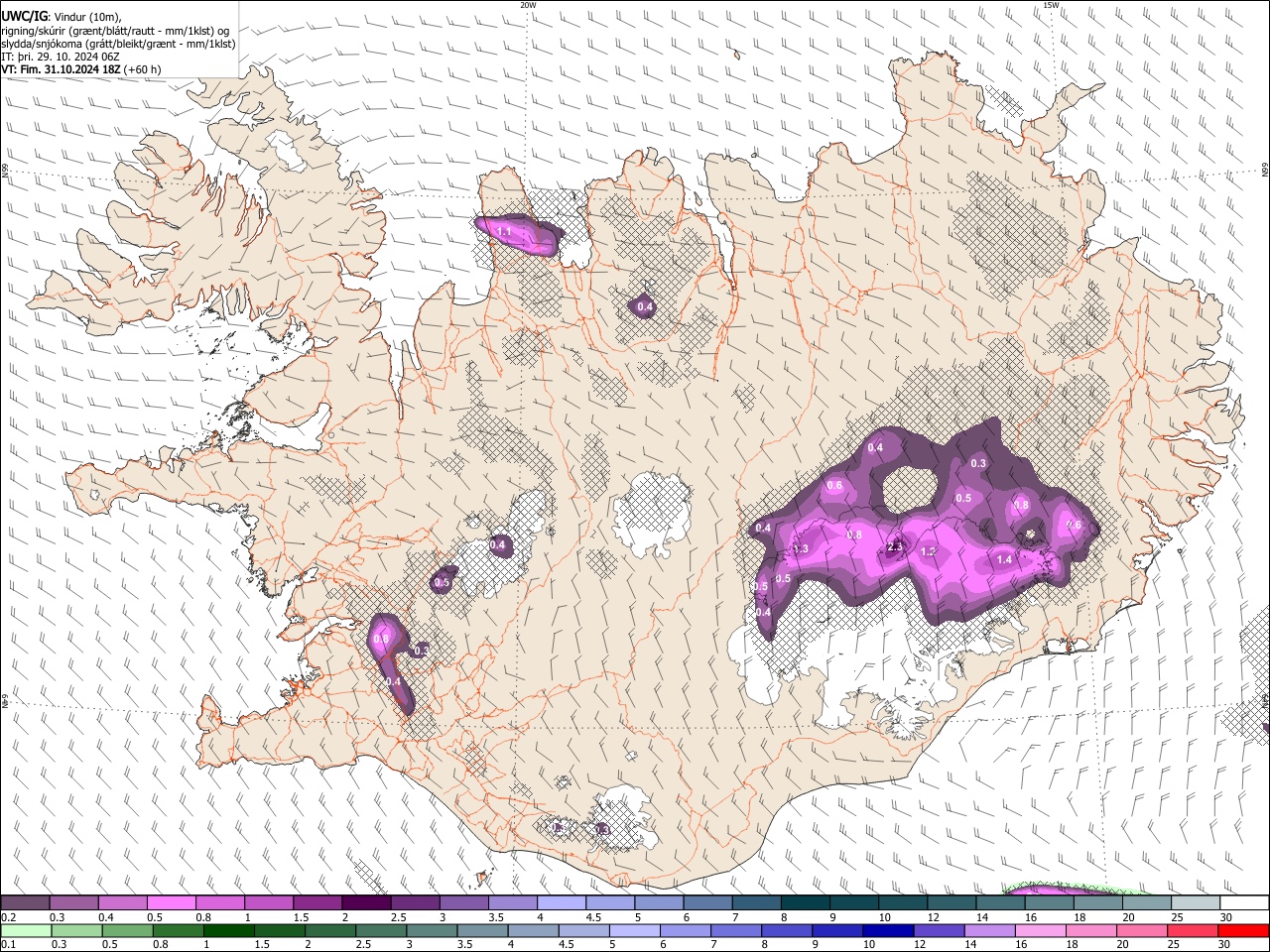1270x952 pixels.
Task: Click the 0.2 value under the upper legend
Action: pos(8,917)
